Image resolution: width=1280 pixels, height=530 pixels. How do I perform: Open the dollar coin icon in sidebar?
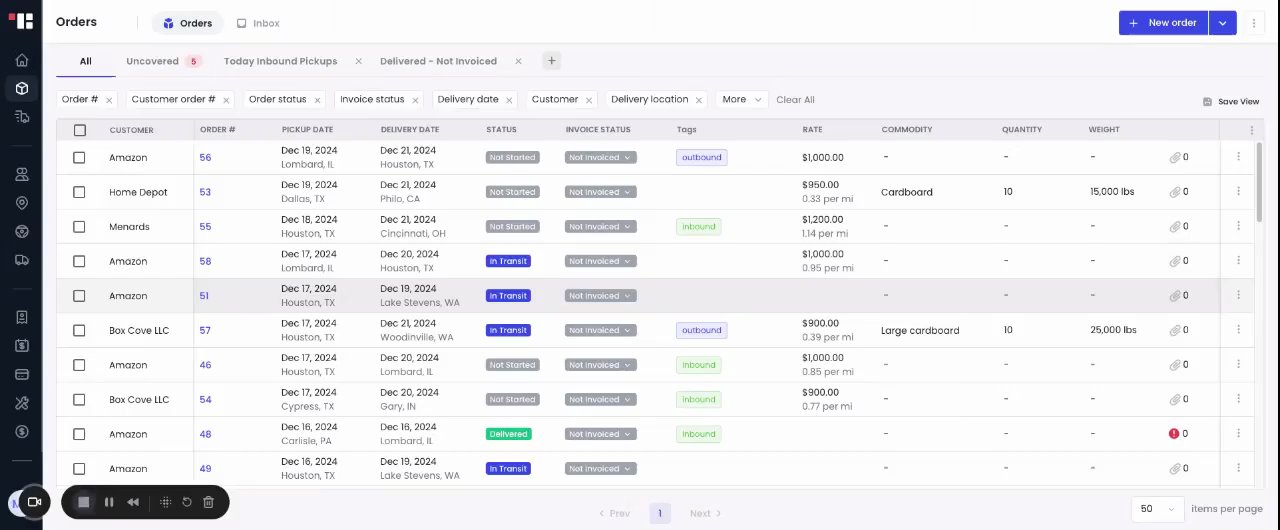coord(22,432)
